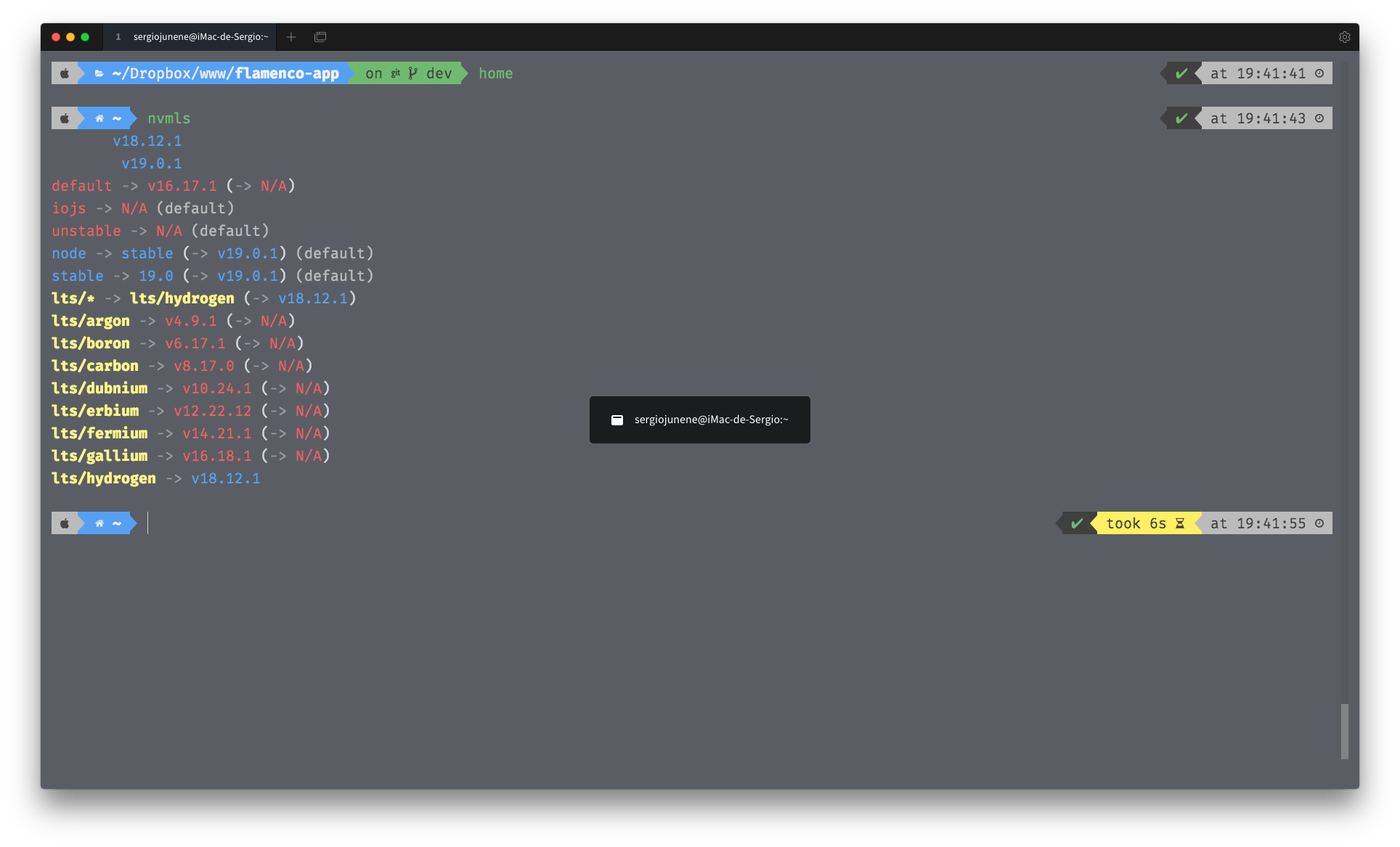Click the 'at 19:41:41' timestamp

click(x=1258, y=73)
